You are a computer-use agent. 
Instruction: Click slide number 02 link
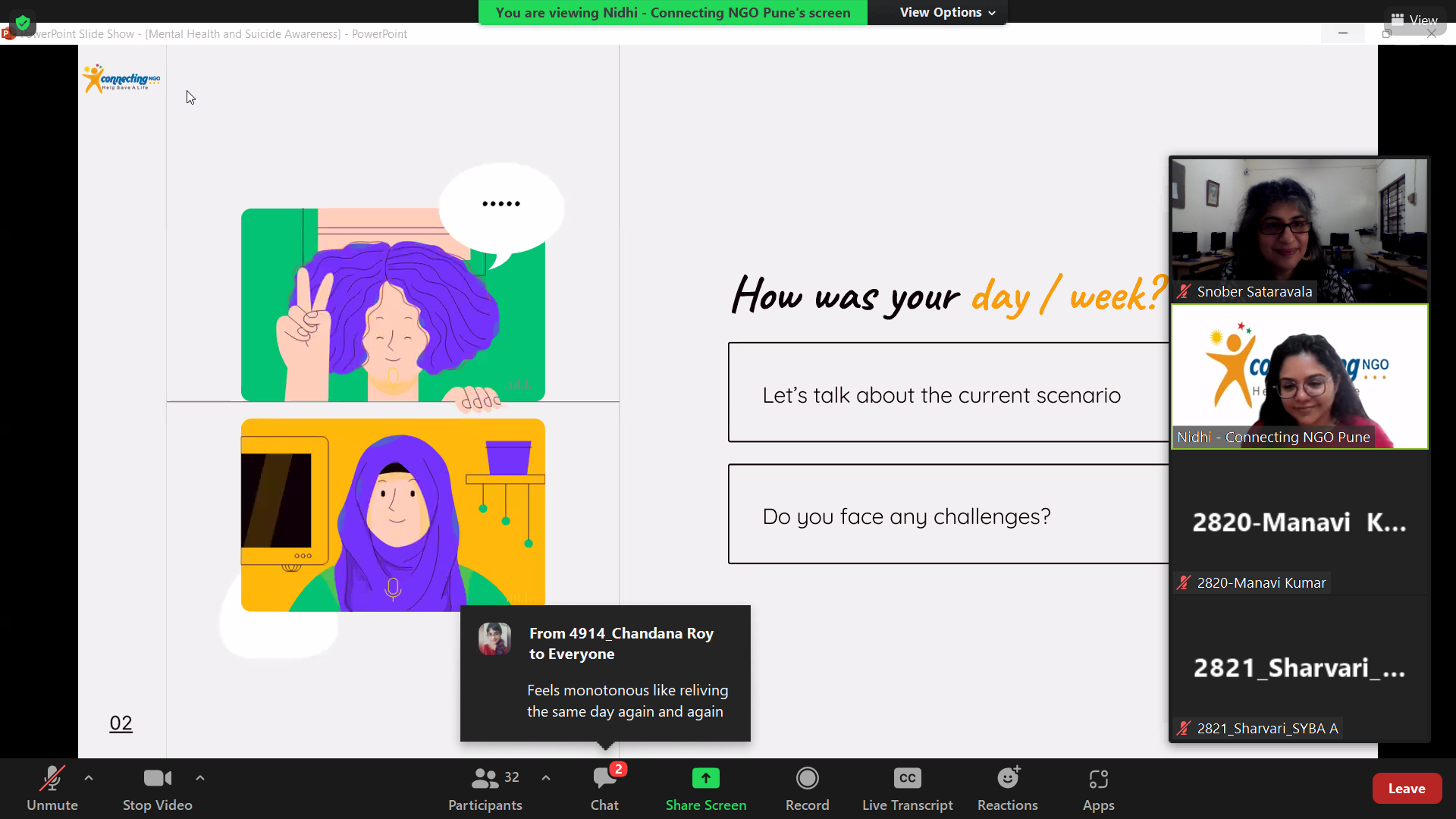click(x=121, y=723)
